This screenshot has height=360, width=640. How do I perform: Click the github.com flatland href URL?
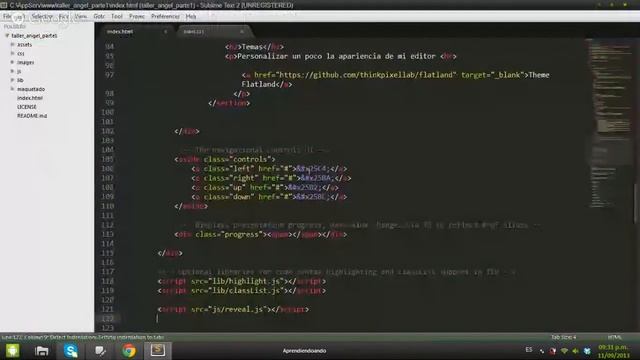[366, 75]
